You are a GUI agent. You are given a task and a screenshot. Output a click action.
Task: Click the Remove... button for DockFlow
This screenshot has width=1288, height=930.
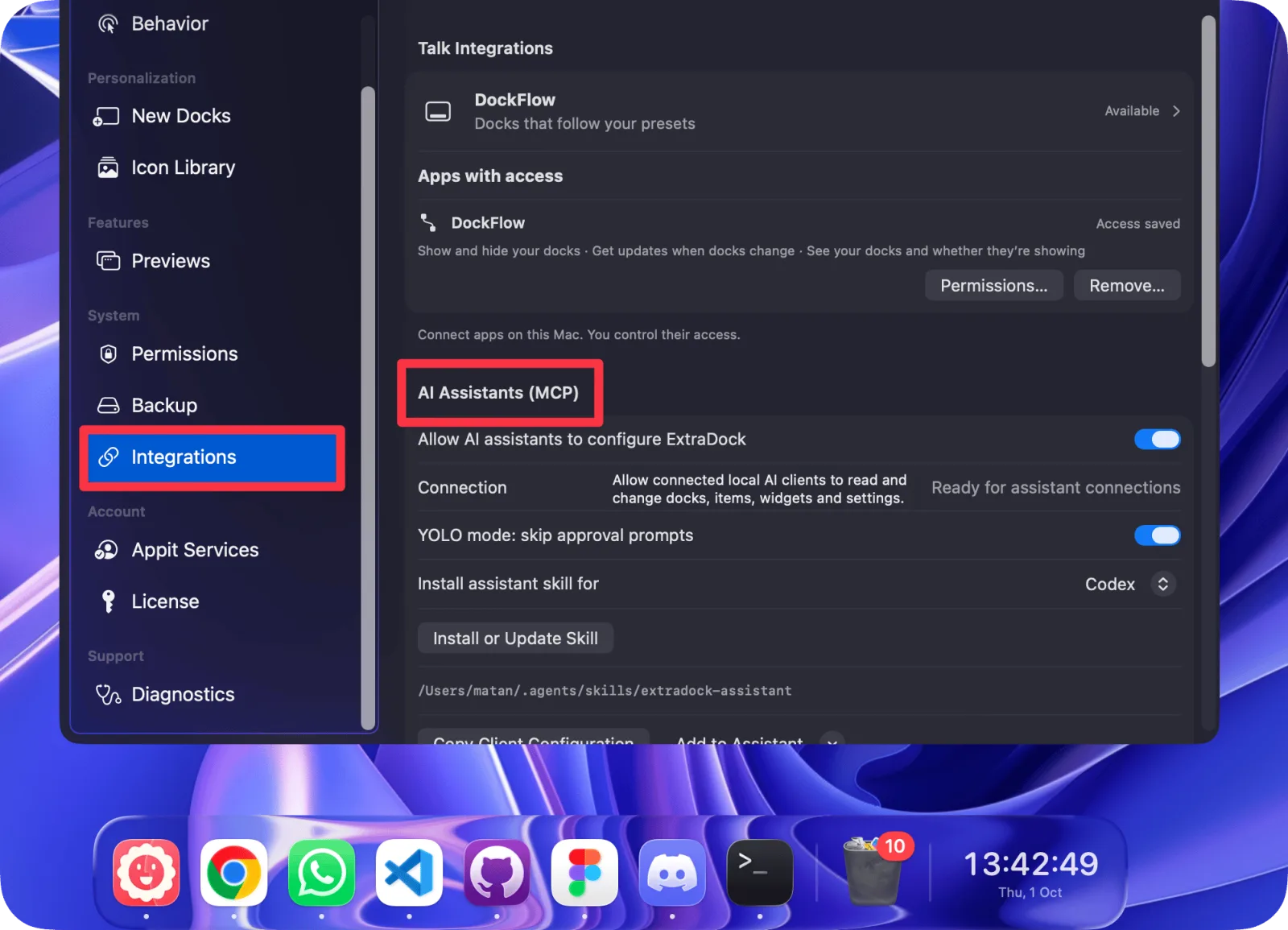click(1127, 286)
